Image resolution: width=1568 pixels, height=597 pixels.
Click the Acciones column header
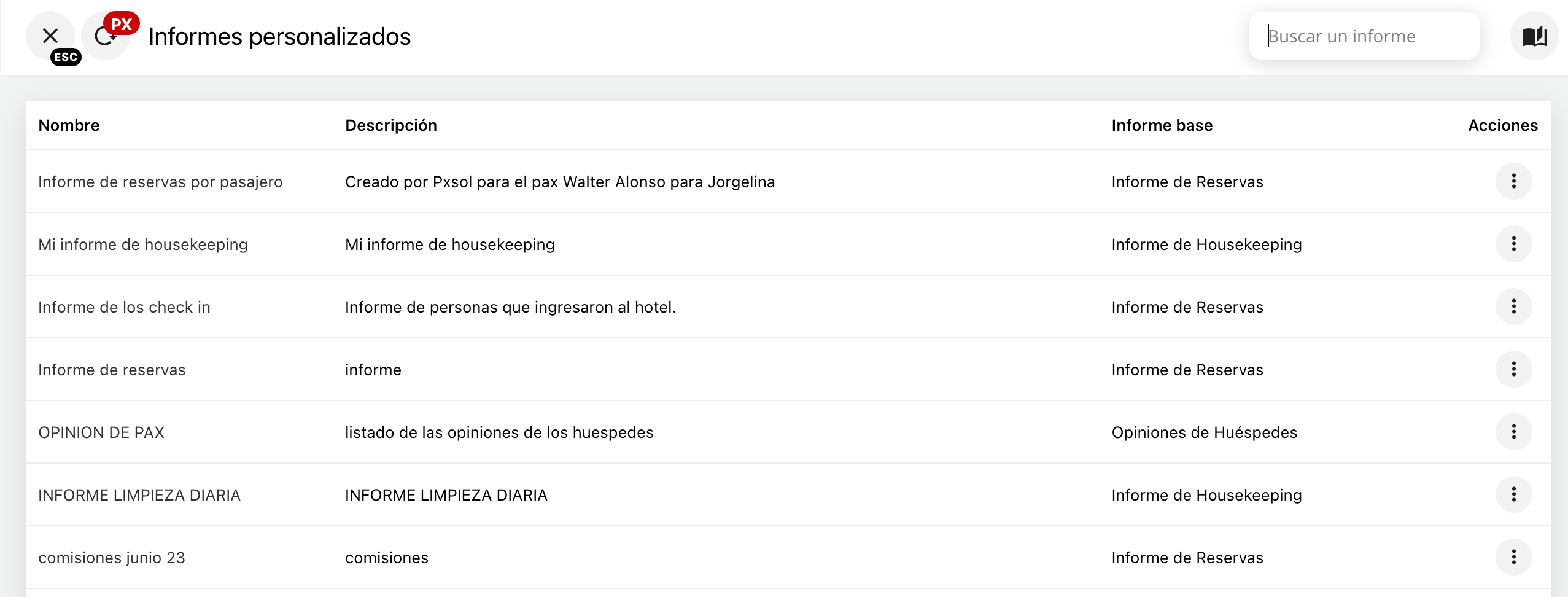point(1502,125)
